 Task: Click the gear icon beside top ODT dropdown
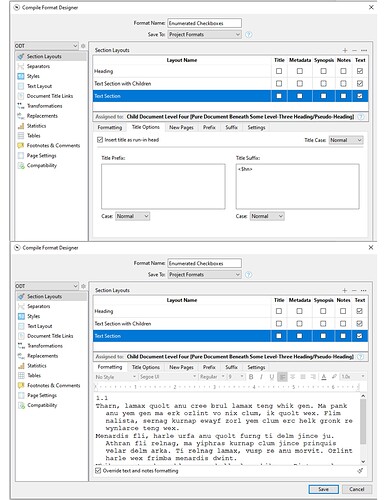tap(83, 46)
